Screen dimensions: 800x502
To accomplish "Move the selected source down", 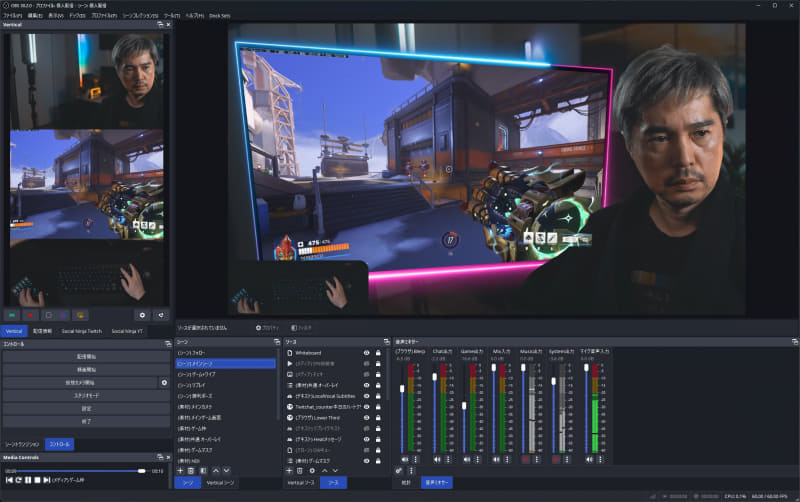I will click(335, 470).
